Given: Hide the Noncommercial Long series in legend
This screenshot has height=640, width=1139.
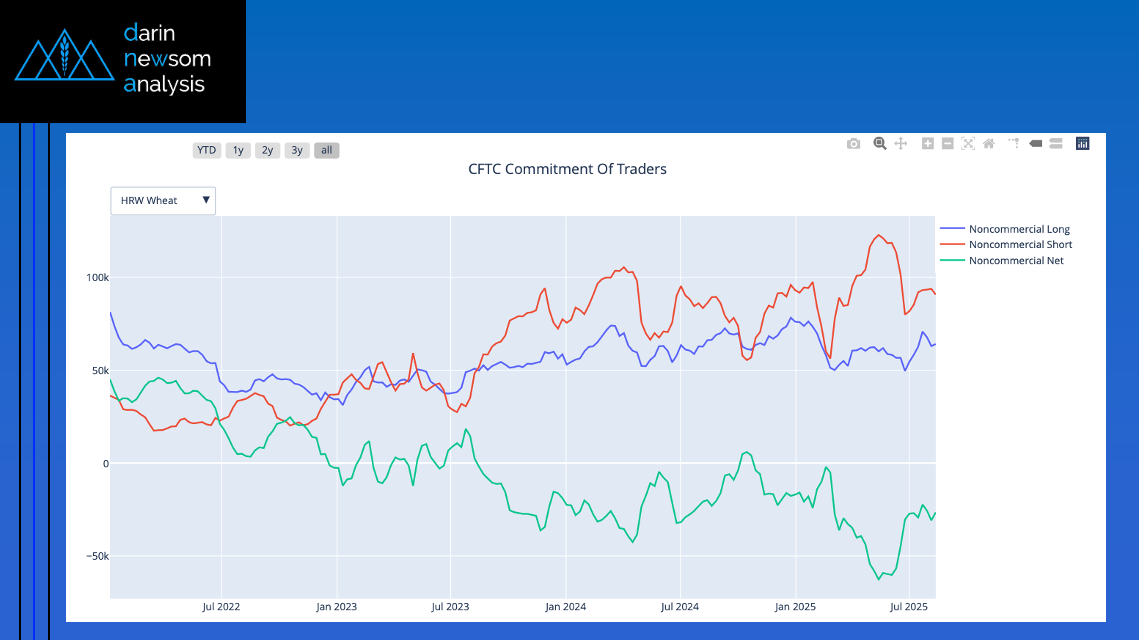Looking at the screenshot, I should tap(1018, 230).
